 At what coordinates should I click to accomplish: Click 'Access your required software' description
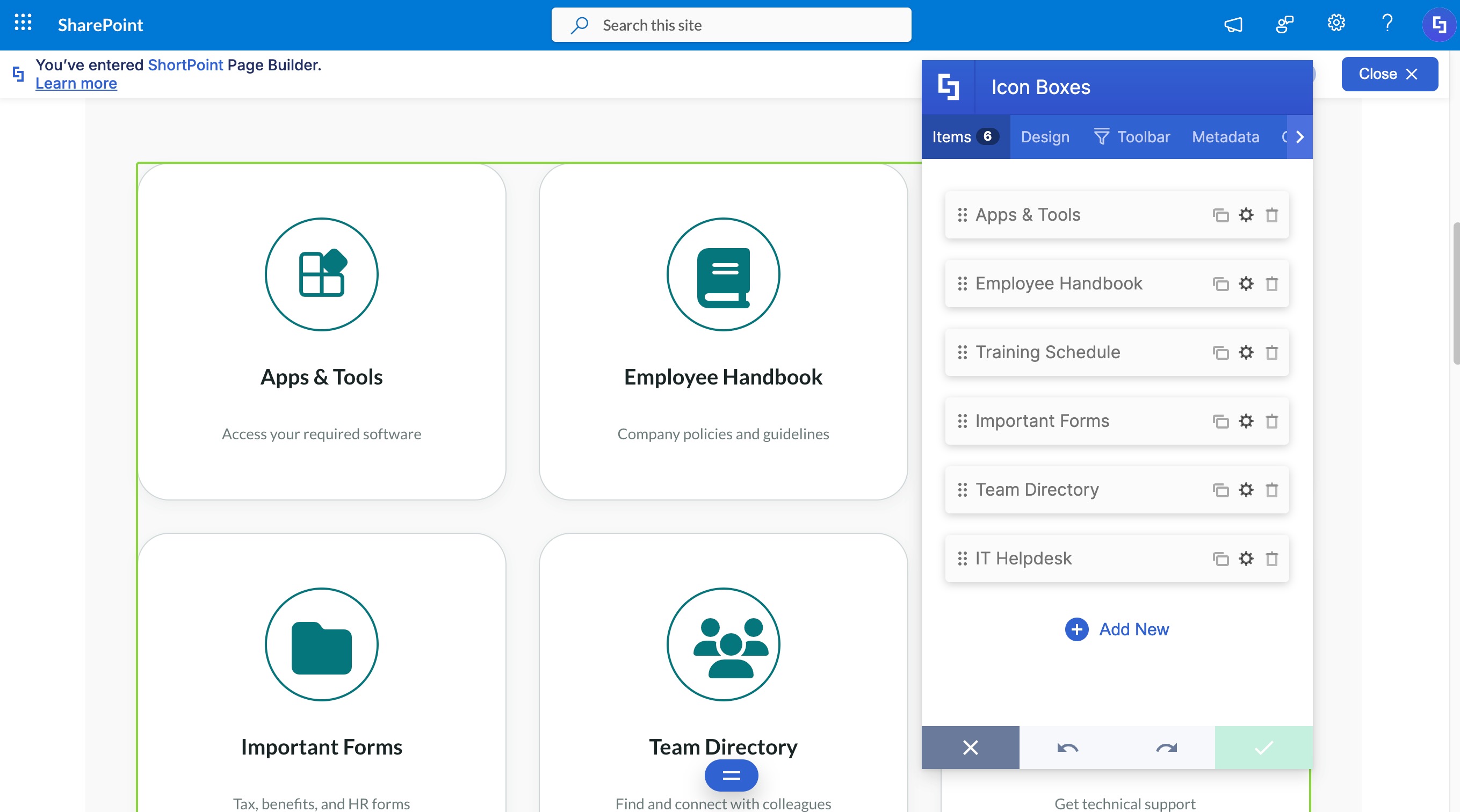321,434
